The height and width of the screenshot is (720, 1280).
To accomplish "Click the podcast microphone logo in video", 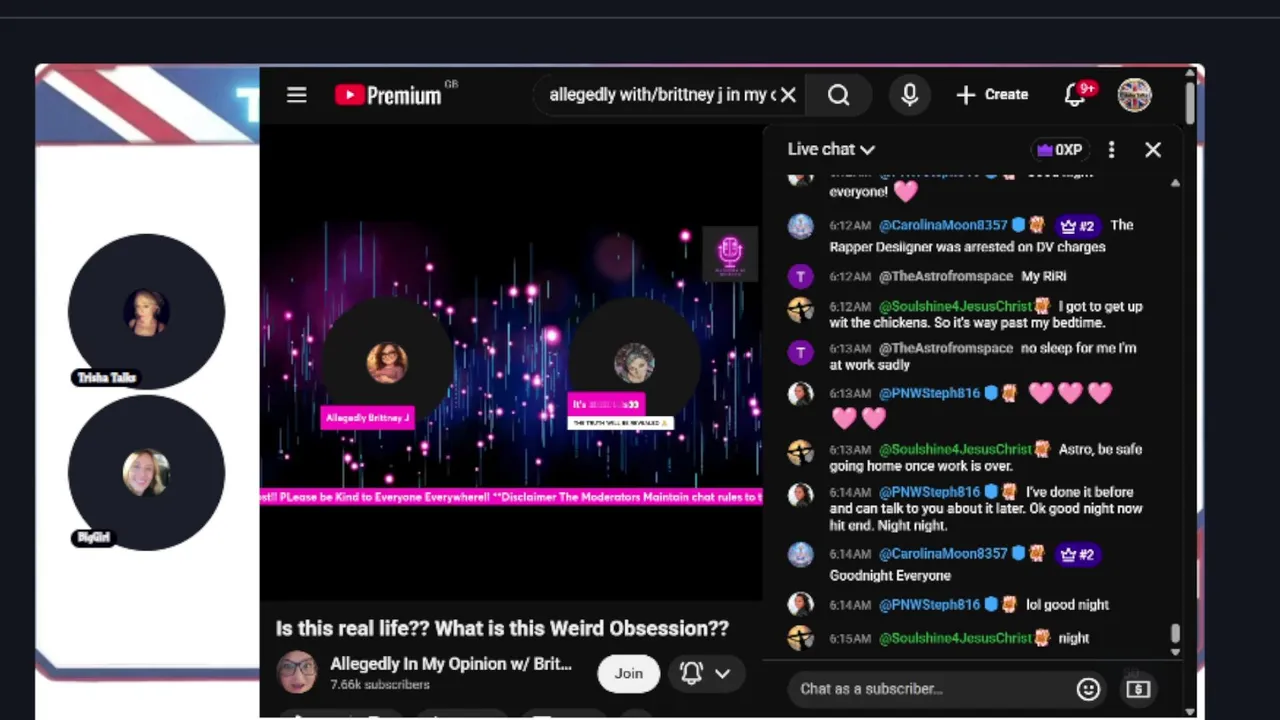I will coord(729,253).
